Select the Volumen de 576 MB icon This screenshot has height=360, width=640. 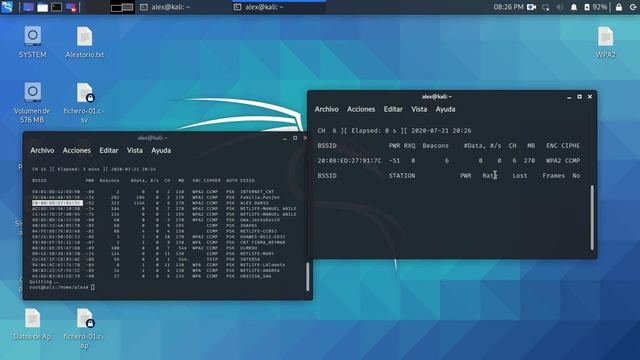point(32,103)
